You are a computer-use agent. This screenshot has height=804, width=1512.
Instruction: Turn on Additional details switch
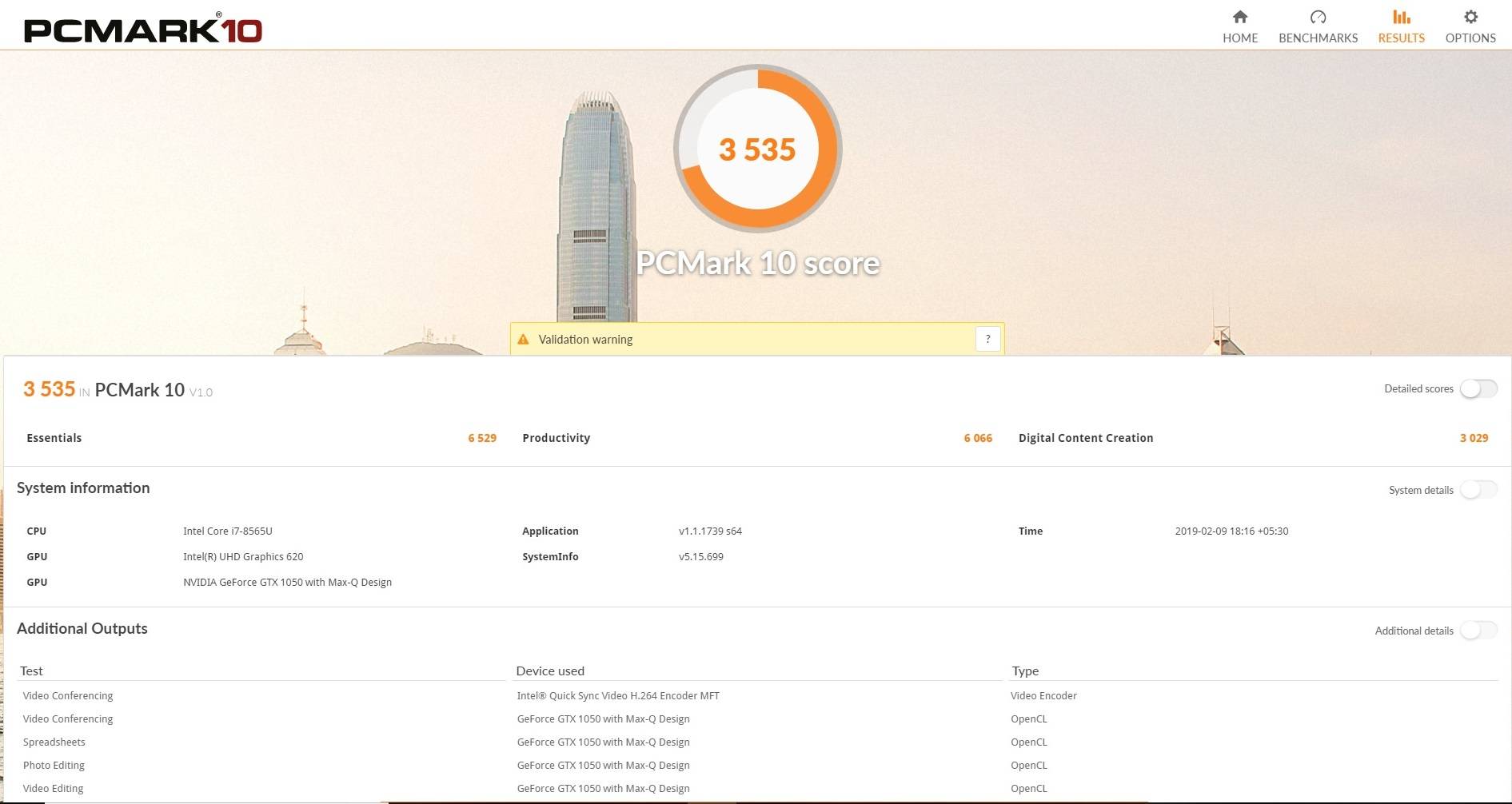pyautogui.click(x=1478, y=631)
